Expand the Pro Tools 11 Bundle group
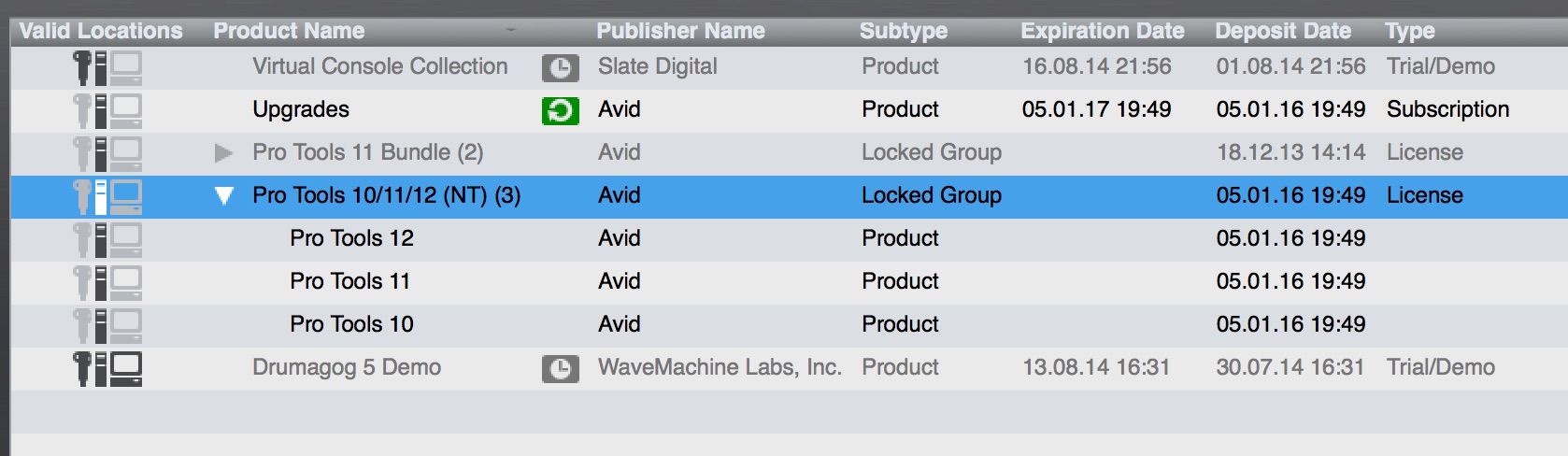Screen dimensions: 1568x456 click(x=223, y=152)
